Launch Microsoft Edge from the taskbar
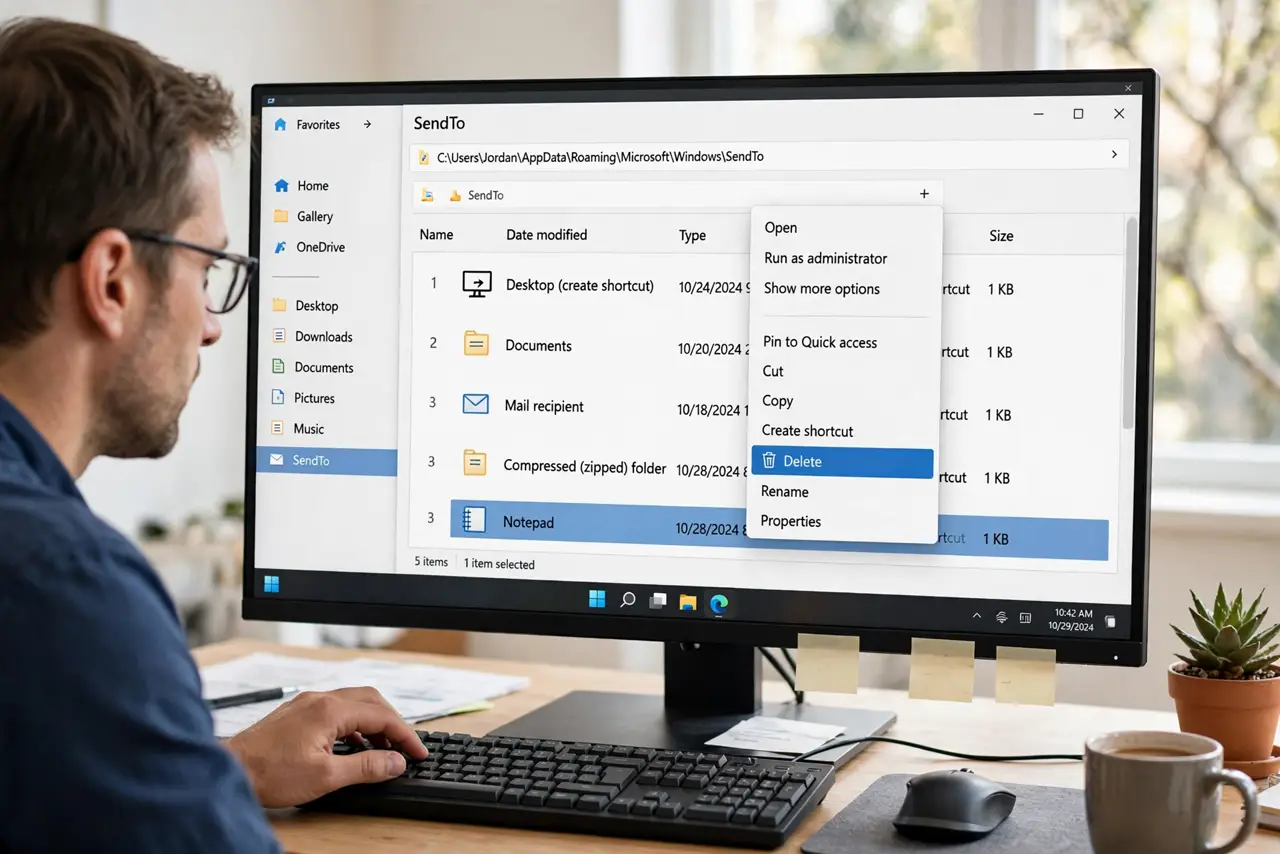 tap(718, 603)
